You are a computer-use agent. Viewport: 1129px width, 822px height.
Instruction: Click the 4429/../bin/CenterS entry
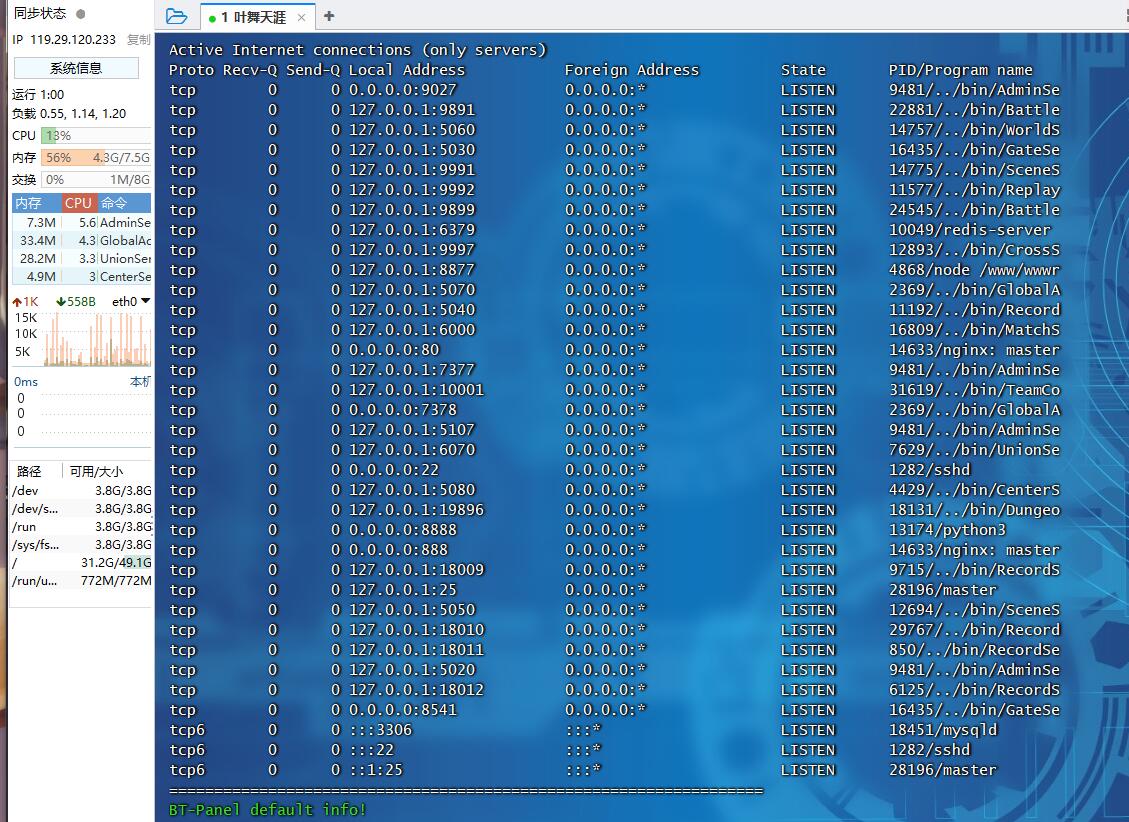coord(974,490)
